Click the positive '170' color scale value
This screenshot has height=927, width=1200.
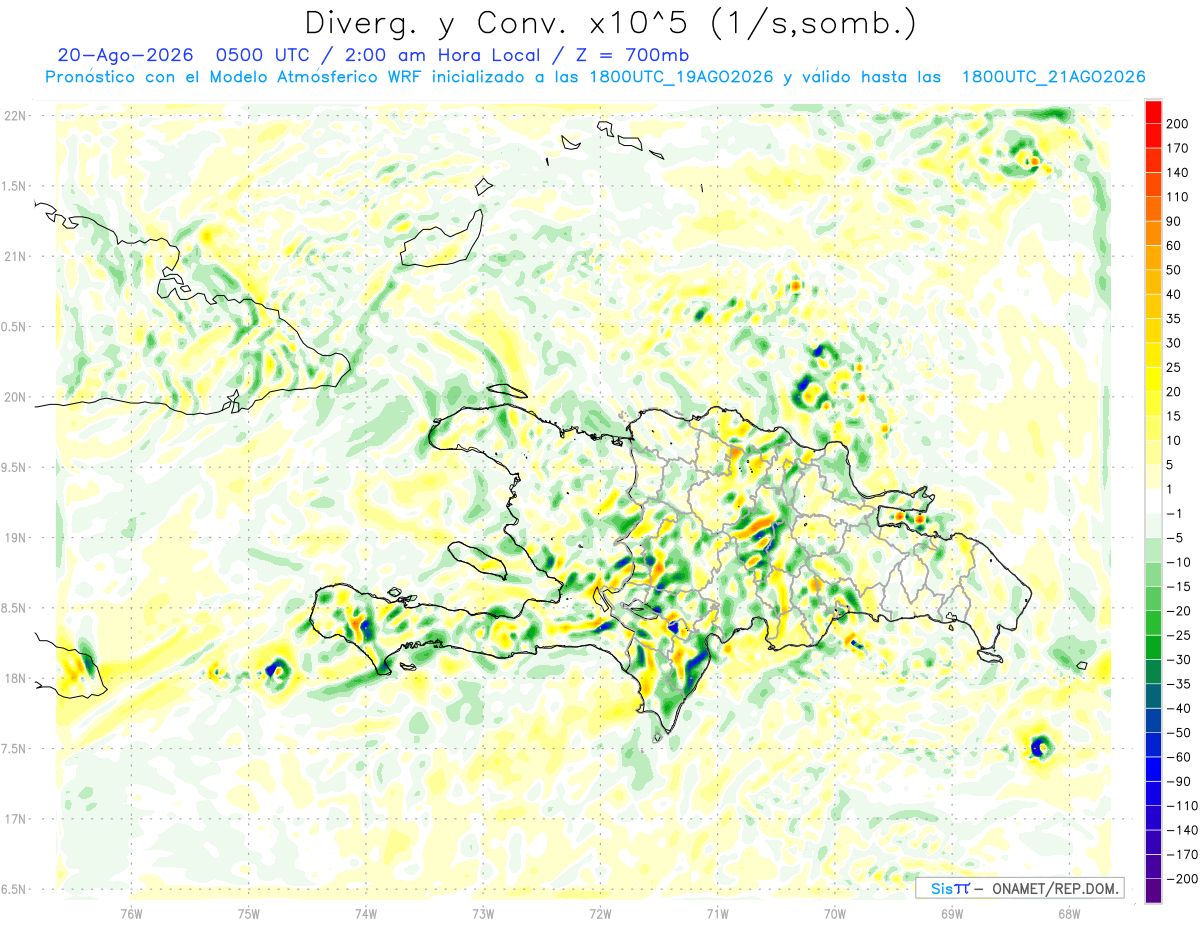click(x=1178, y=148)
